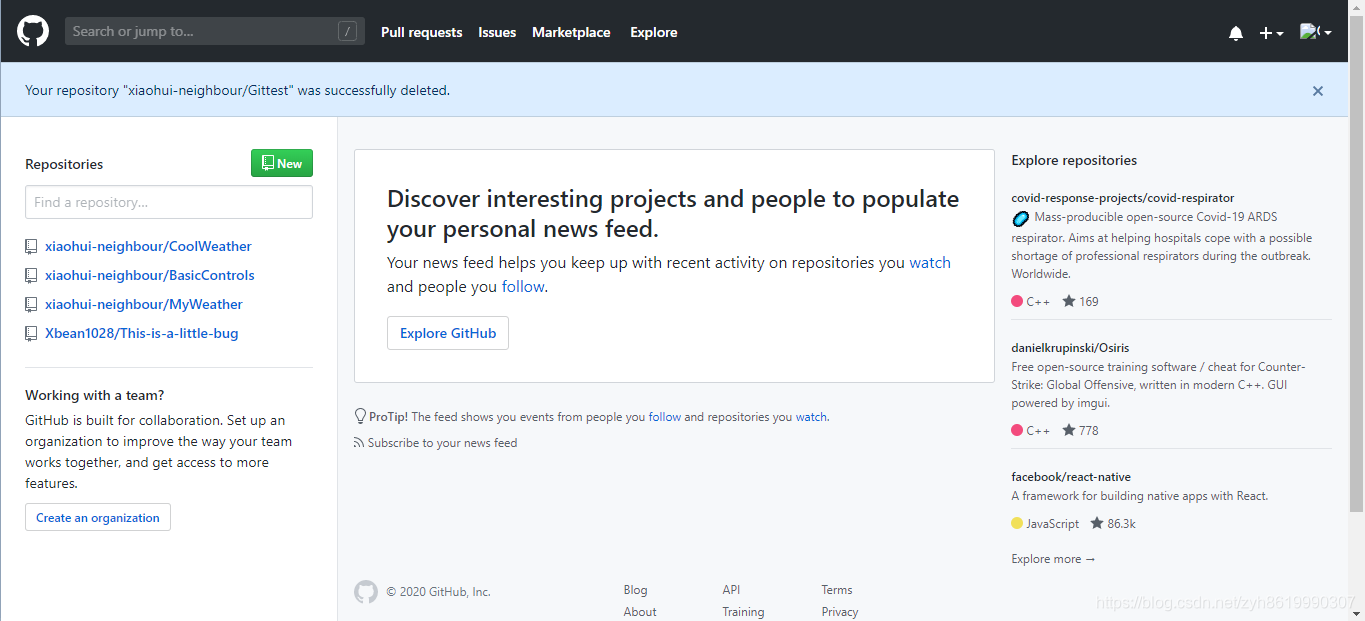Click the star icon for danielkrupinski/Osiris
Image resolution: width=1365 pixels, height=621 pixels.
[1069, 430]
